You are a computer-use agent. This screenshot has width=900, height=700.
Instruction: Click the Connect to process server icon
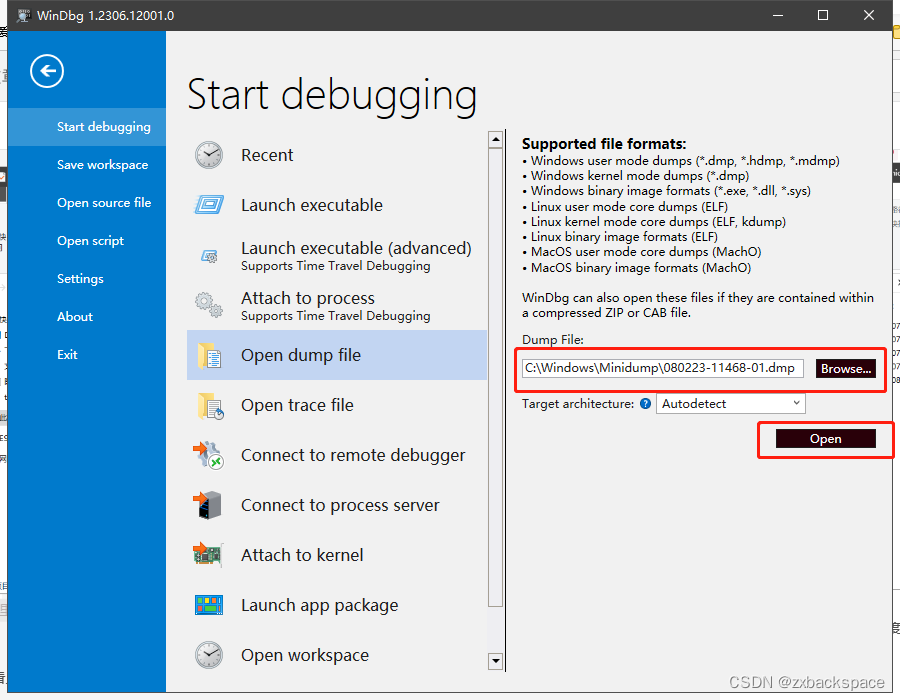pos(207,505)
